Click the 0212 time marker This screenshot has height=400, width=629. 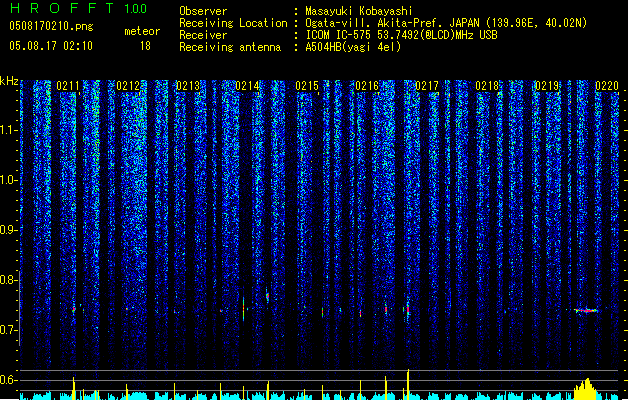point(128,86)
